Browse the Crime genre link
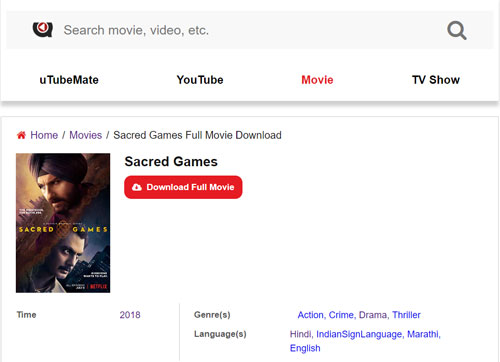Screen dimensions: 500x362 coord(341,315)
